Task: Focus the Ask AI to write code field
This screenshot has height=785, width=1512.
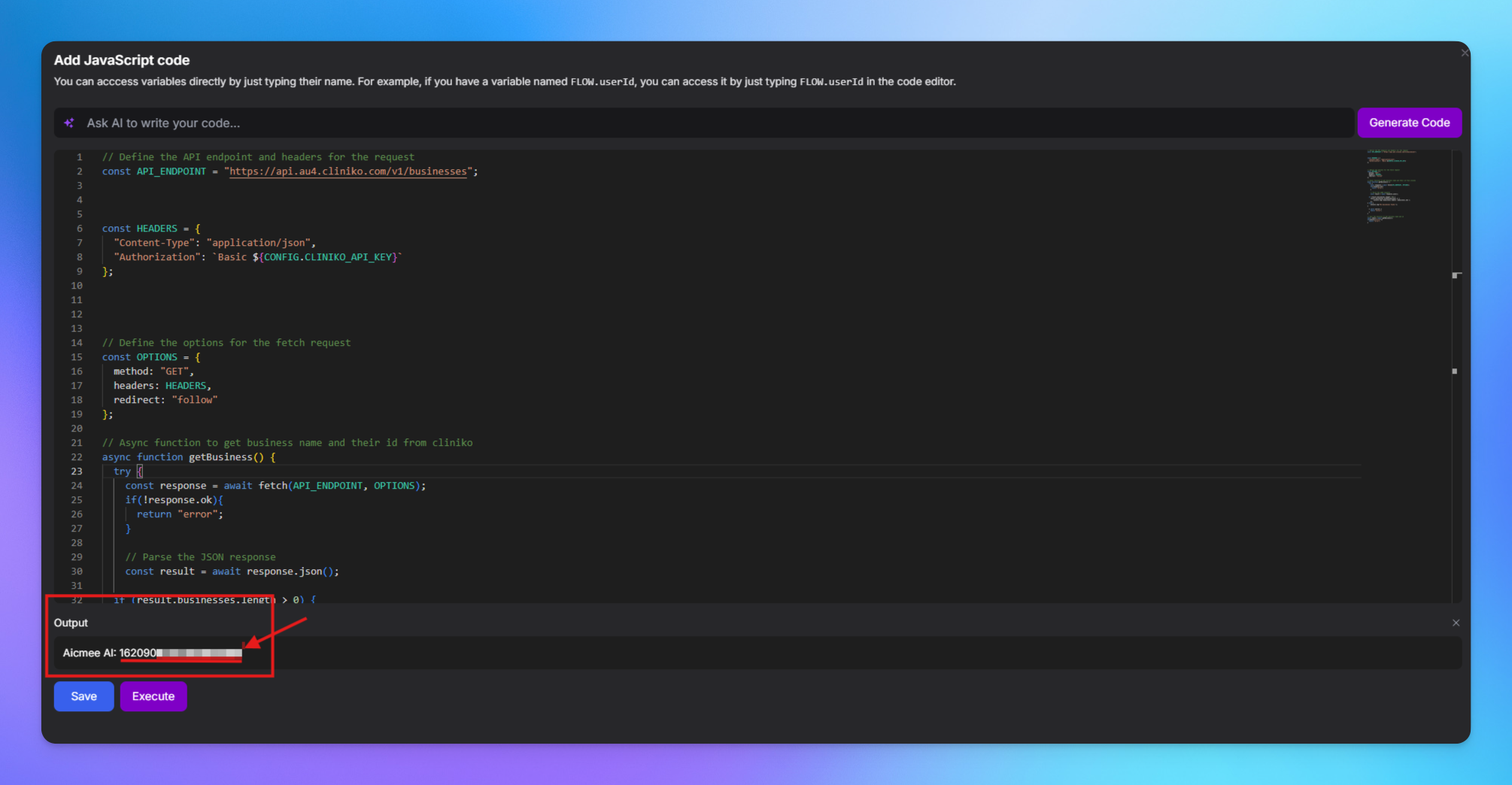Action: pyautogui.click(x=703, y=123)
